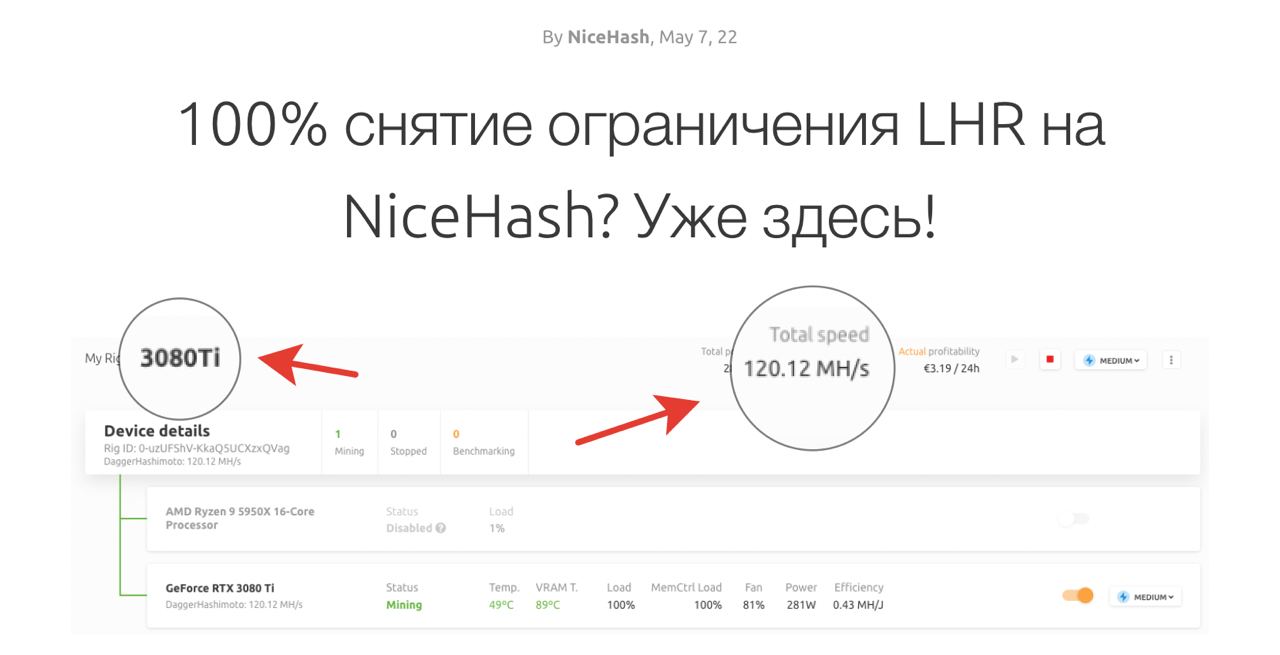Click the AMD Ryzen 9 5950X device name
This screenshot has width=1280, height=655.
point(240,518)
